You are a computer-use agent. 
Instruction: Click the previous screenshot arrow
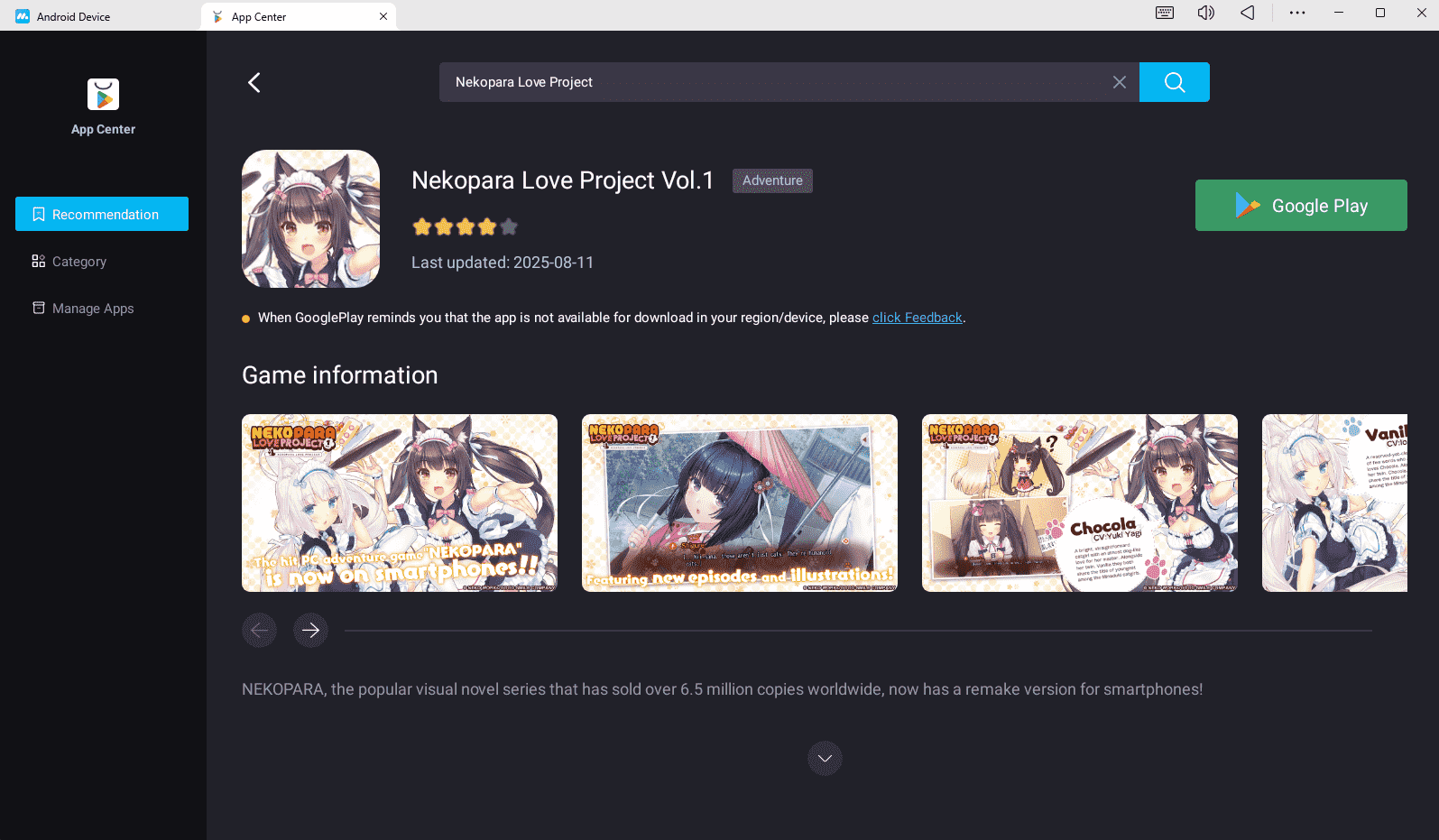[x=259, y=630]
